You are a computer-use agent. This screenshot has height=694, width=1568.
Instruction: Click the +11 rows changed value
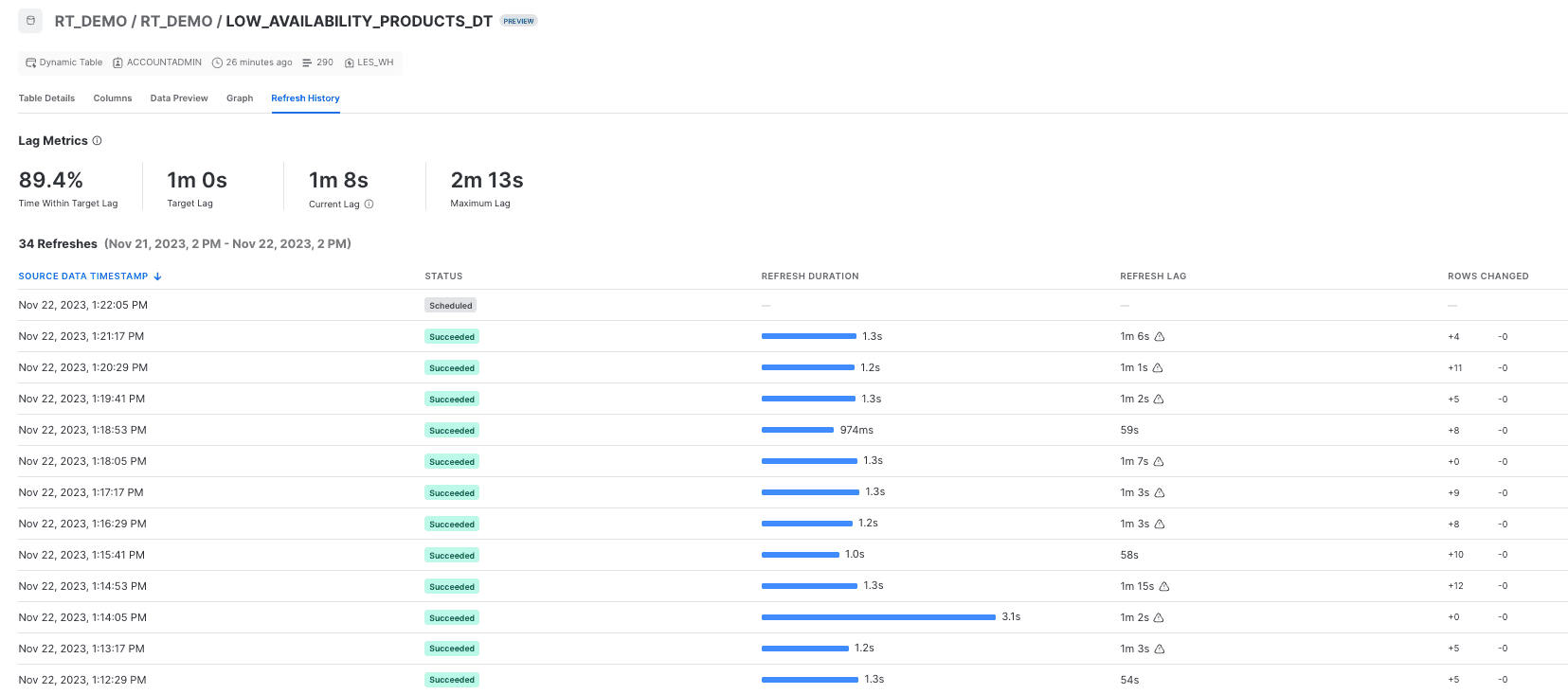(x=1455, y=367)
